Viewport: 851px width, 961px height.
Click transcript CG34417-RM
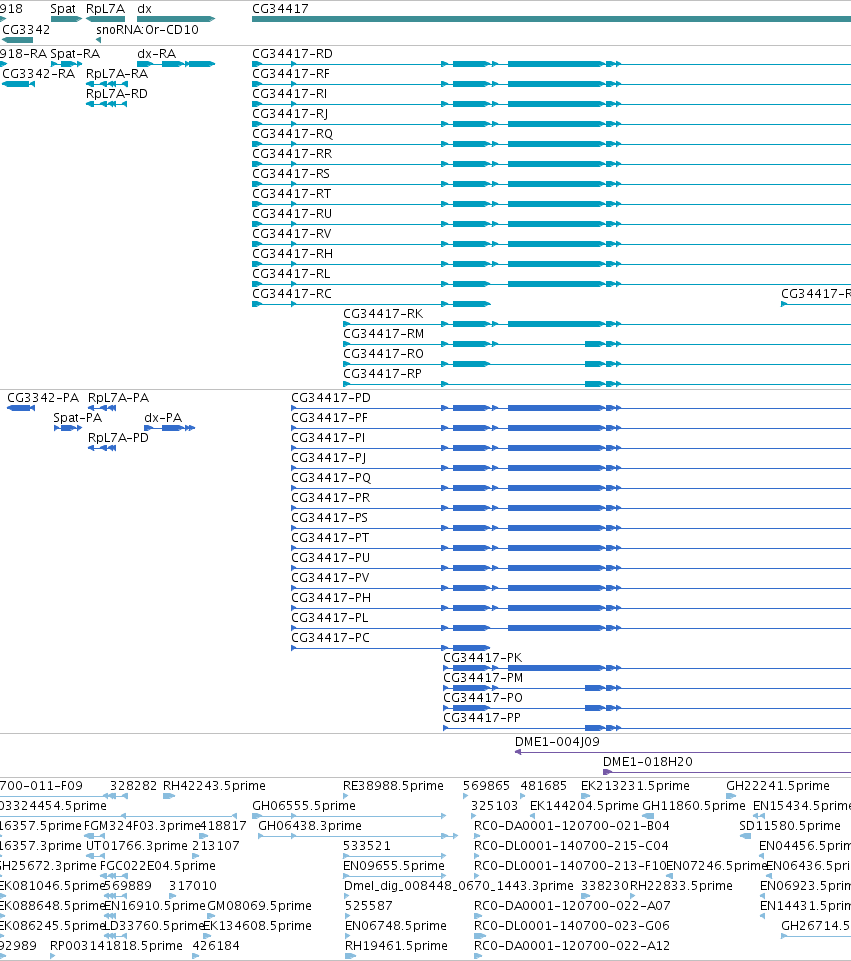[x=384, y=334]
